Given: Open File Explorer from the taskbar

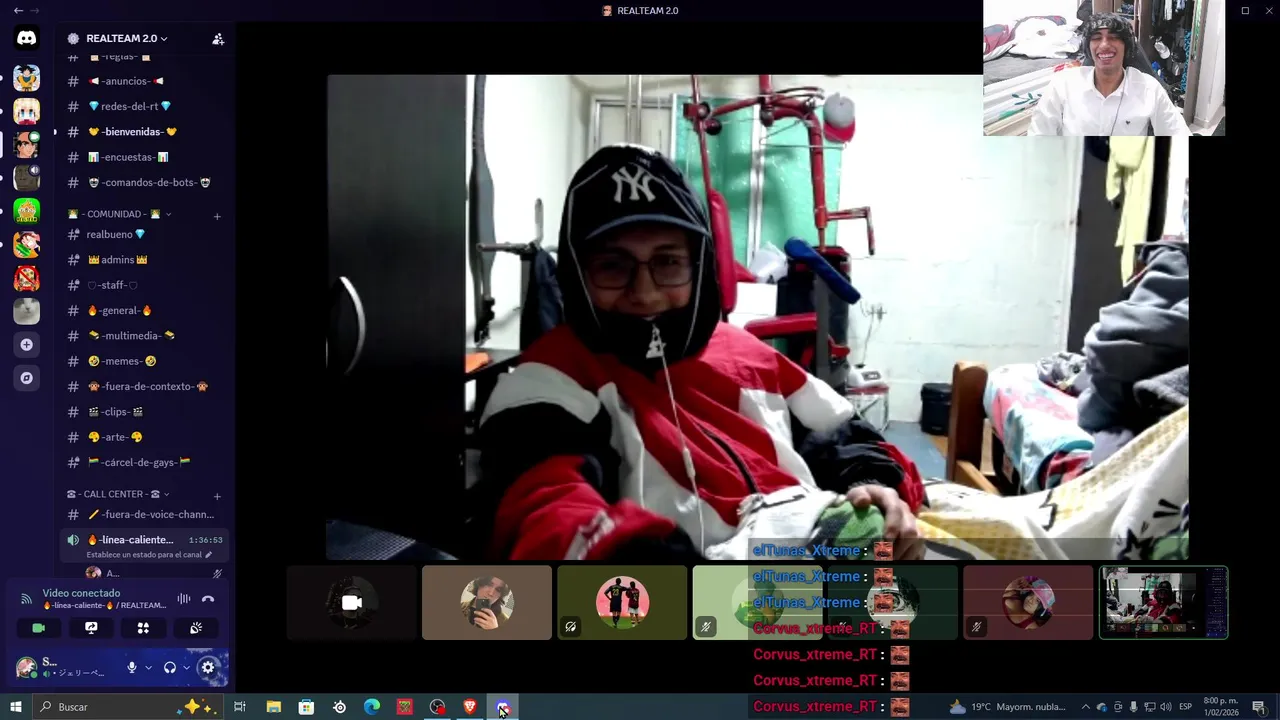Looking at the screenshot, I should pos(273,707).
